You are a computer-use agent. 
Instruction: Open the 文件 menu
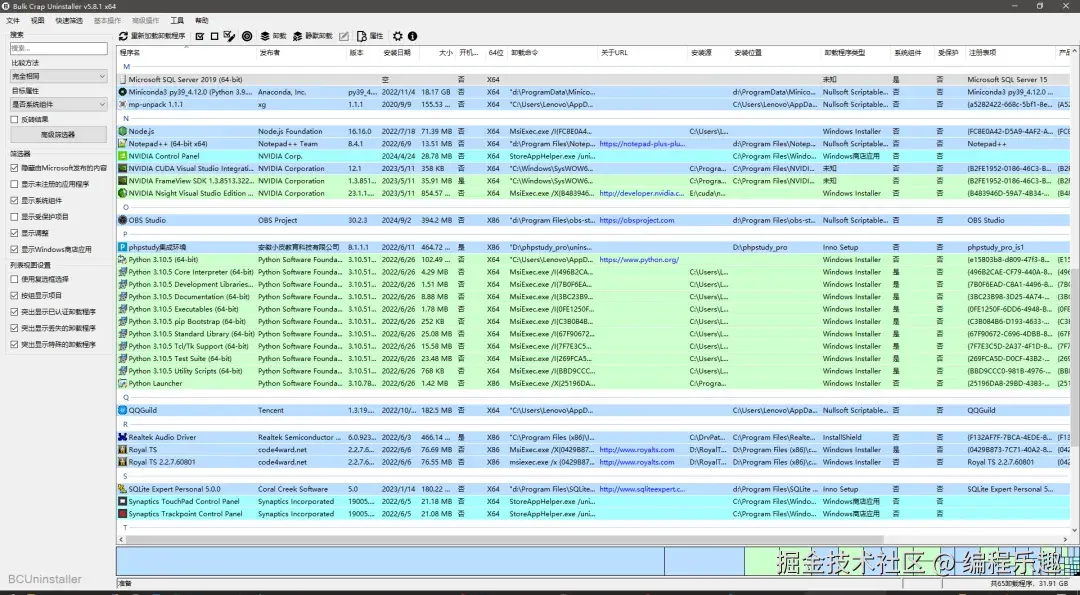coord(13,21)
